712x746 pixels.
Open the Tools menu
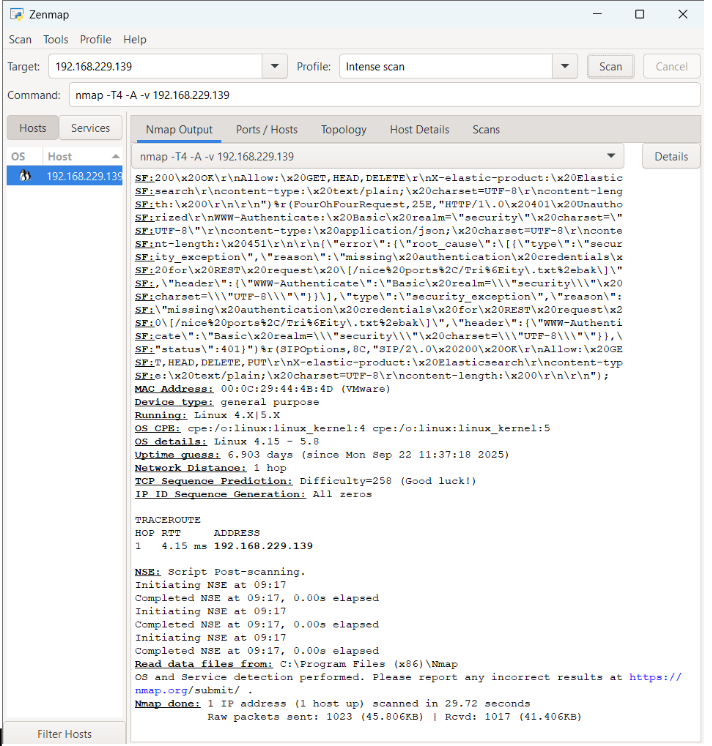[x=56, y=39]
